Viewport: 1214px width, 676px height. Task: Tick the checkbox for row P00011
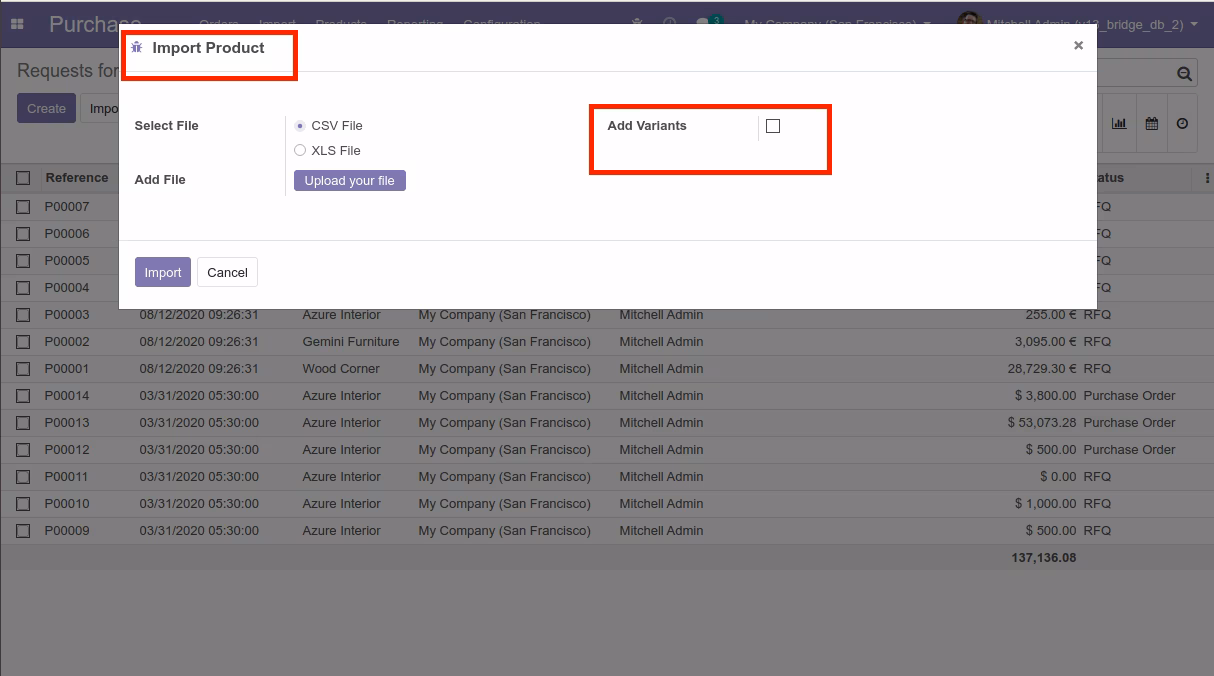[x=23, y=477]
